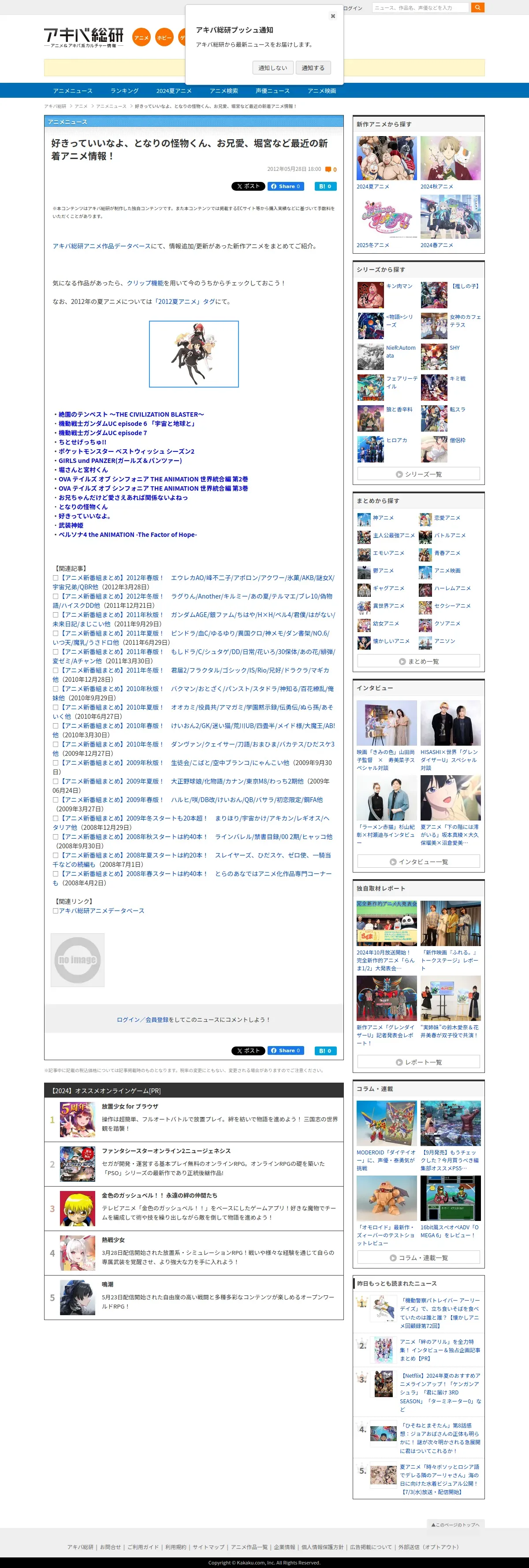529x1568 pixels.
Task: Click まとめ一覧 button
Action: point(419,661)
